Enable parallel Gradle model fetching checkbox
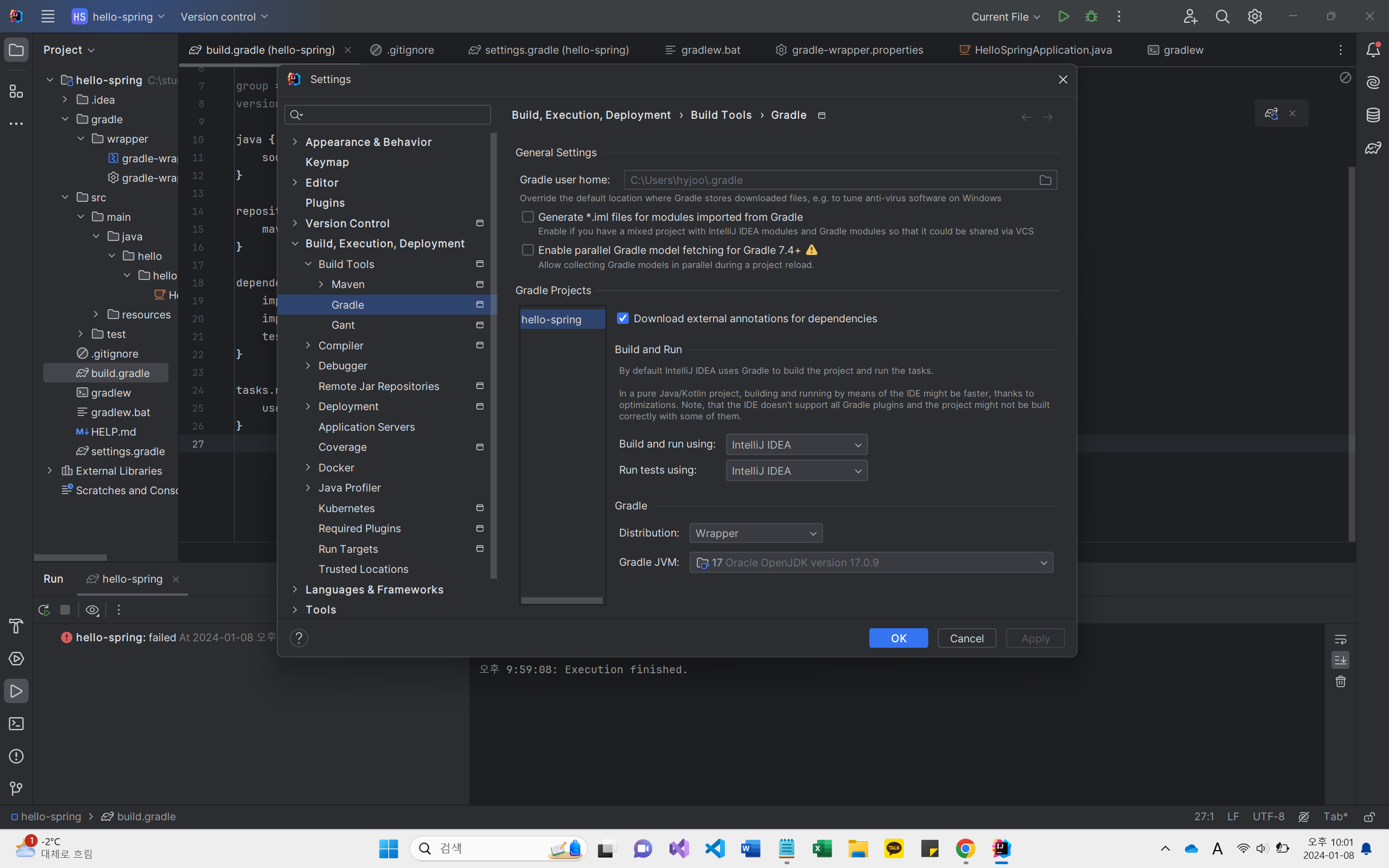Screen dimensions: 1389x868 tap(527, 250)
